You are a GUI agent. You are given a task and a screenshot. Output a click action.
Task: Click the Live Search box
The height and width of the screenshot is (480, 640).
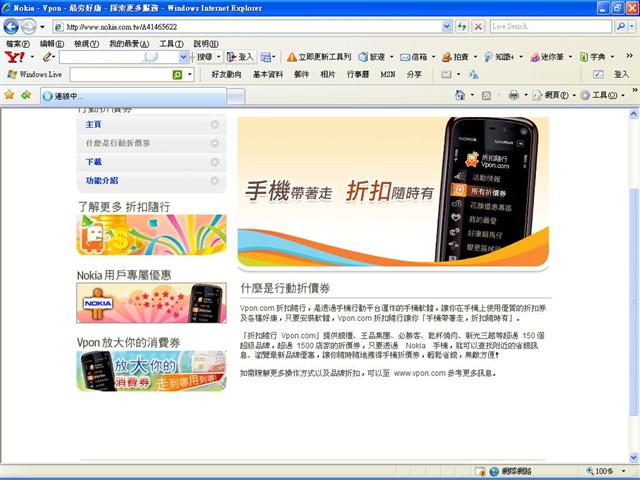(551, 27)
